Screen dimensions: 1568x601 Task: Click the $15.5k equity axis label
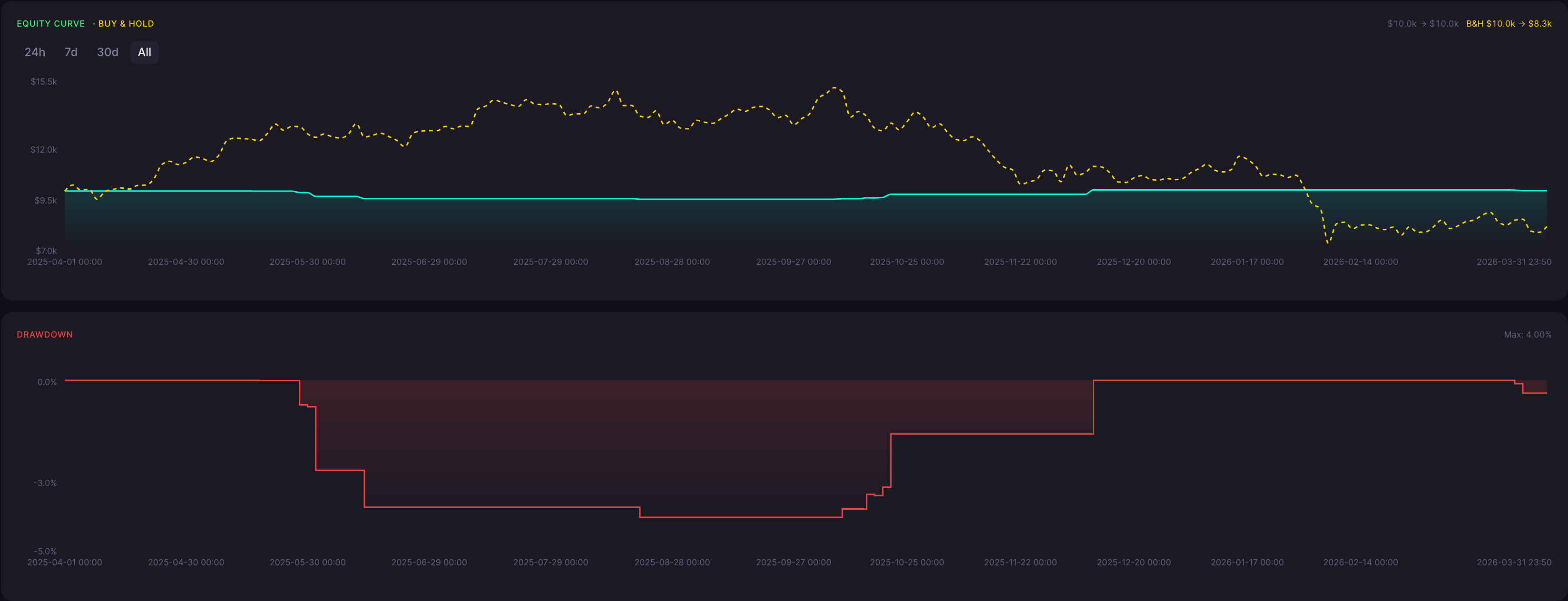click(x=44, y=81)
